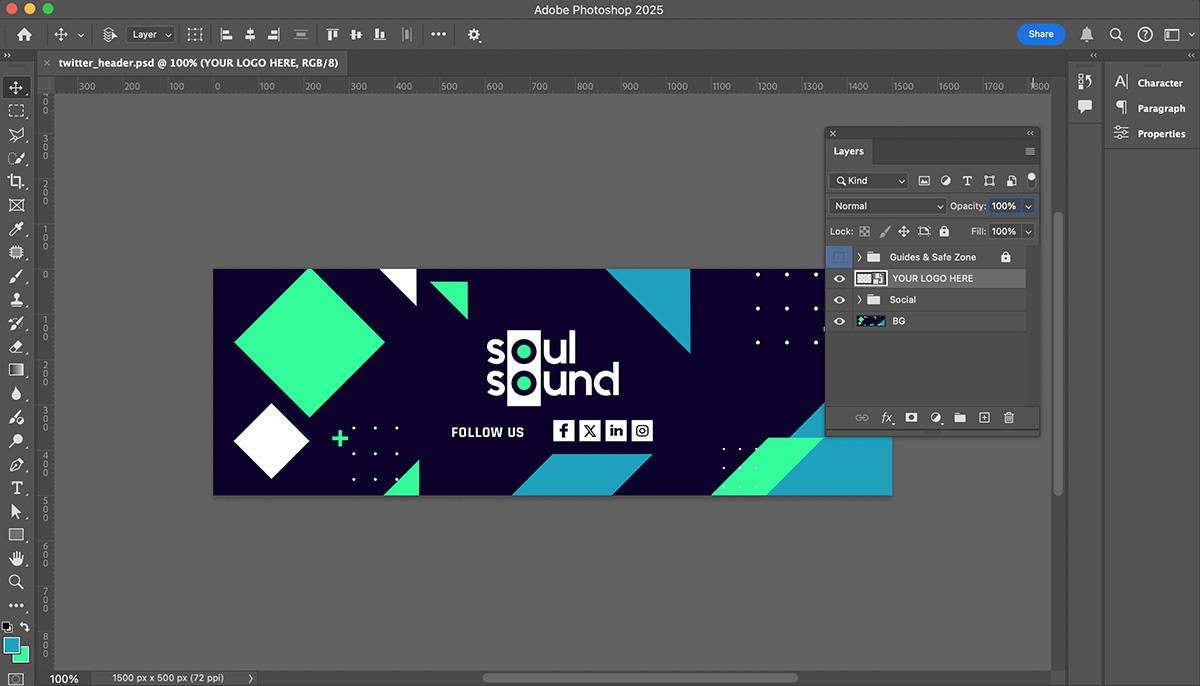
Task: Hide the YOUR LOGO HERE layer
Action: click(839, 279)
